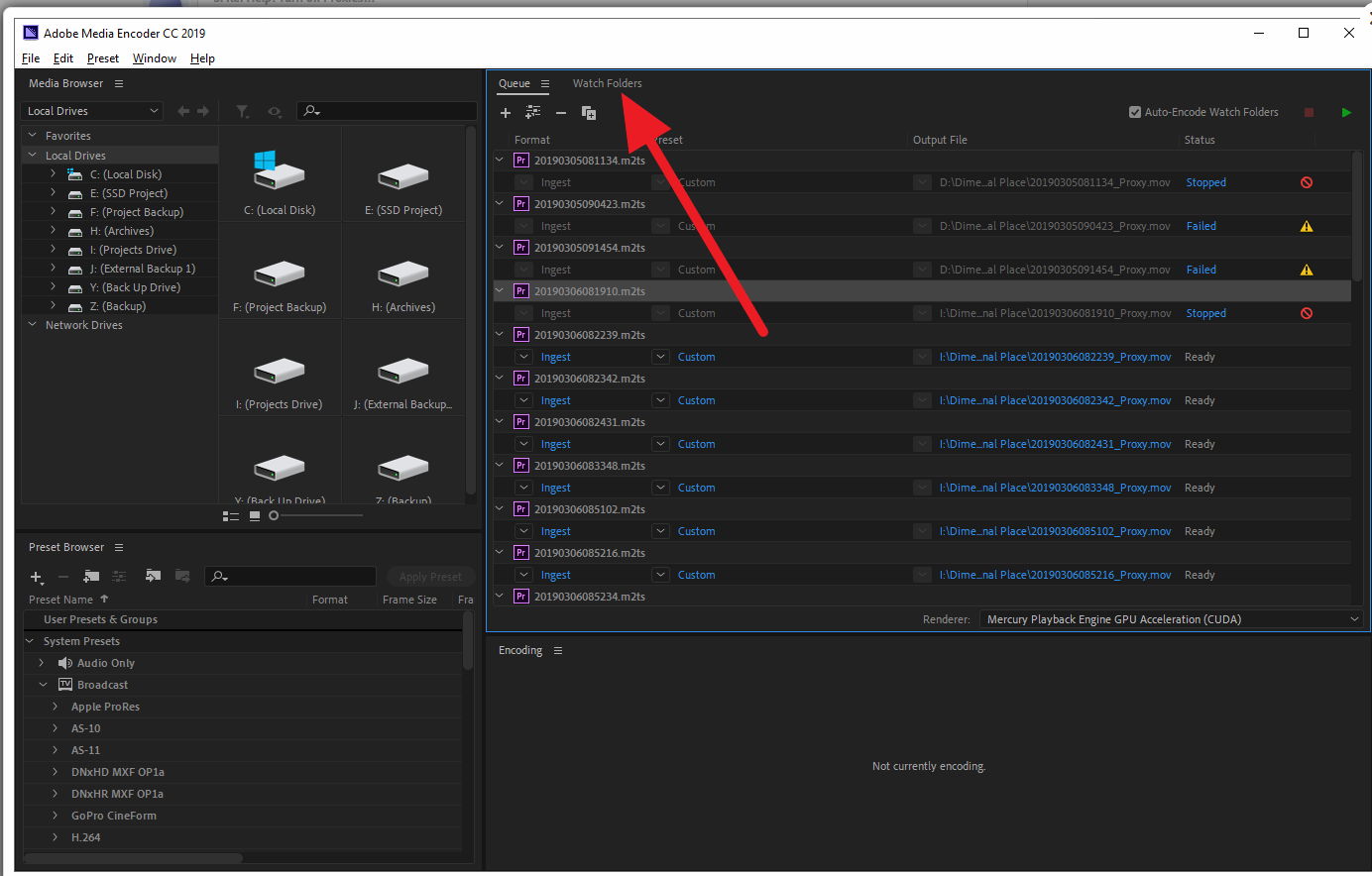Switch to the Watch Folders tab
The width and height of the screenshot is (1372, 876).
(608, 83)
